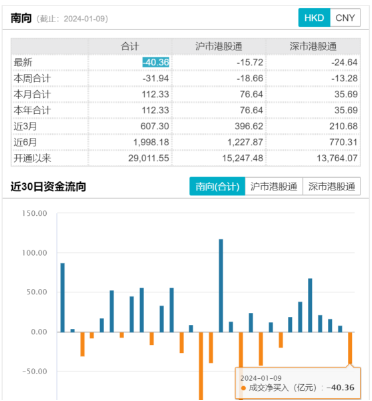Click the 1,227.87 six-month value
This screenshot has width=372, height=401.
coord(245,142)
